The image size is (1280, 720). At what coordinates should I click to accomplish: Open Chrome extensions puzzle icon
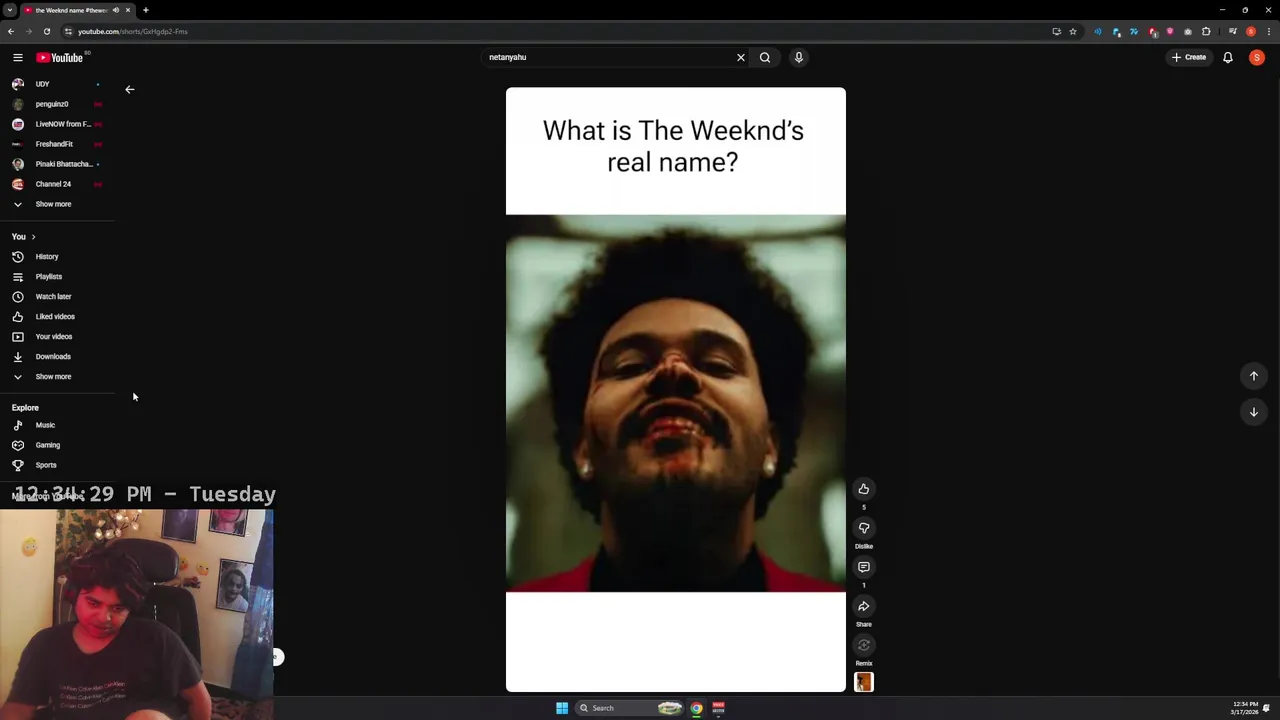[x=1206, y=32]
